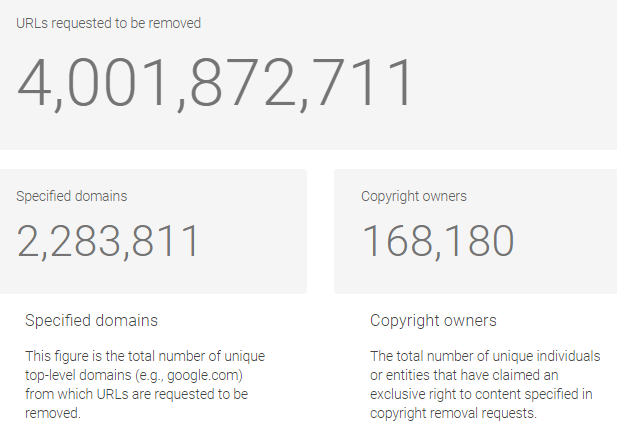Click the Copyright owners gray card
Screen dimensions: 617x437
click(475, 232)
